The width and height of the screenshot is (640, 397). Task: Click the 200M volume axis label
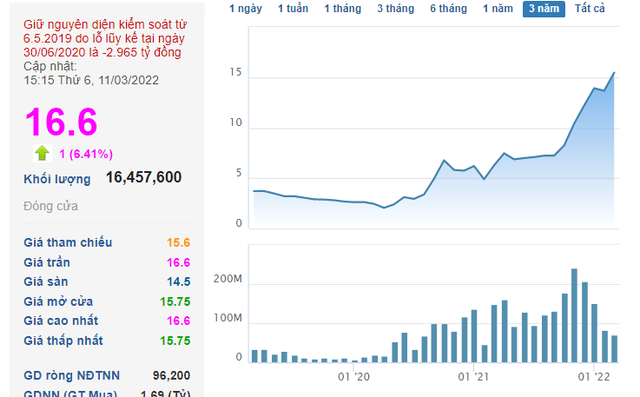228,279
